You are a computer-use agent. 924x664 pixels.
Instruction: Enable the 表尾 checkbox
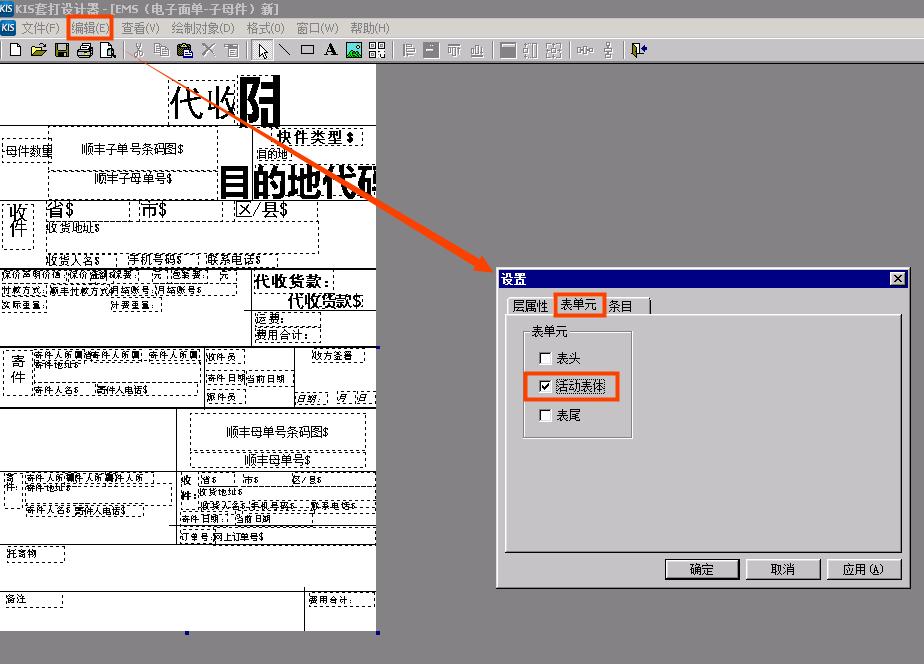(x=544, y=415)
